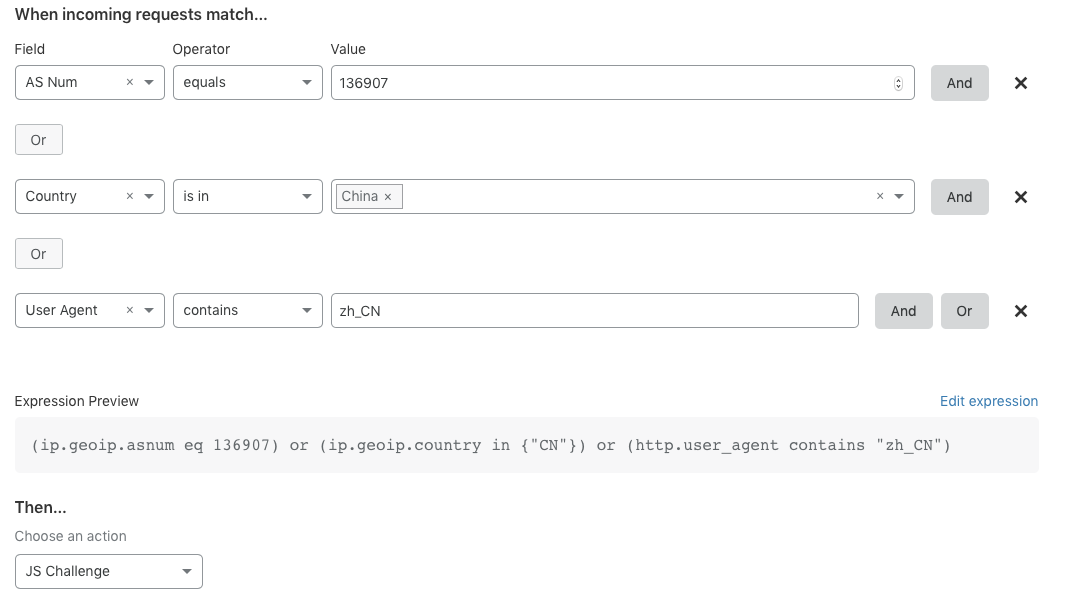The height and width of the screenshot is (607, 1081).
Task: Remove the AS Num rule row
Action: click(x=1021, y=83)
